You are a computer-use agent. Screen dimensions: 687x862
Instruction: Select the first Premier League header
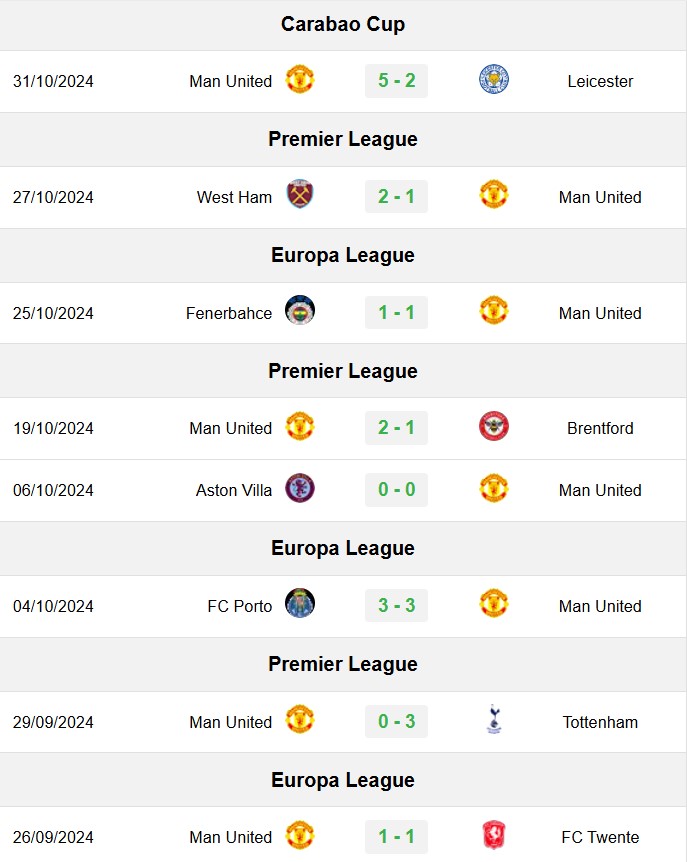click(343, 140)
